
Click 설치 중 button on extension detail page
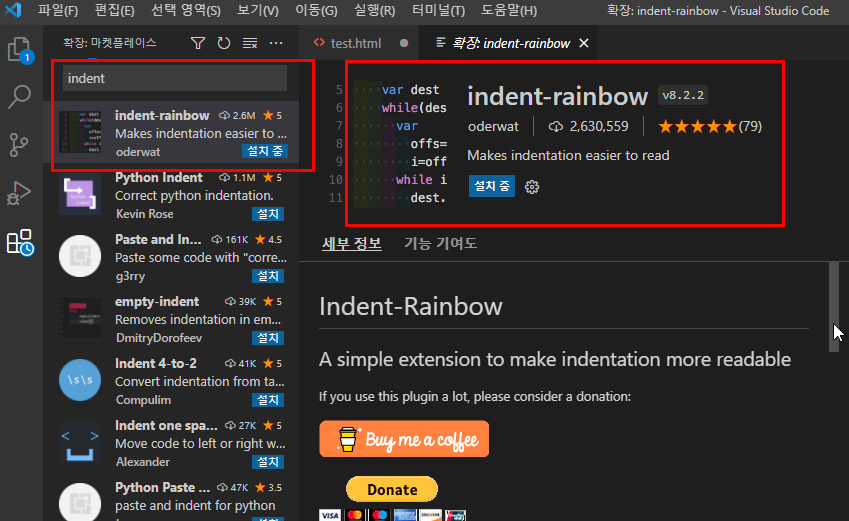492,186
